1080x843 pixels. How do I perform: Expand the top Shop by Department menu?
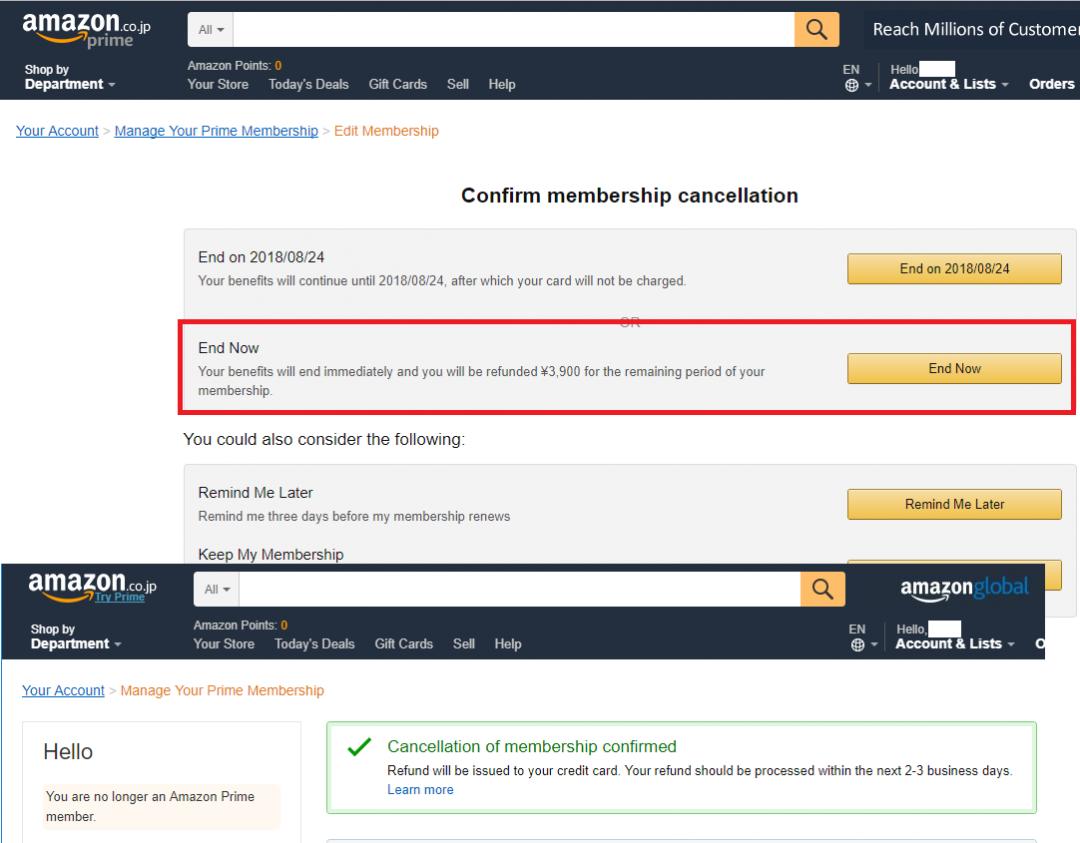click(x=69, y=78)
